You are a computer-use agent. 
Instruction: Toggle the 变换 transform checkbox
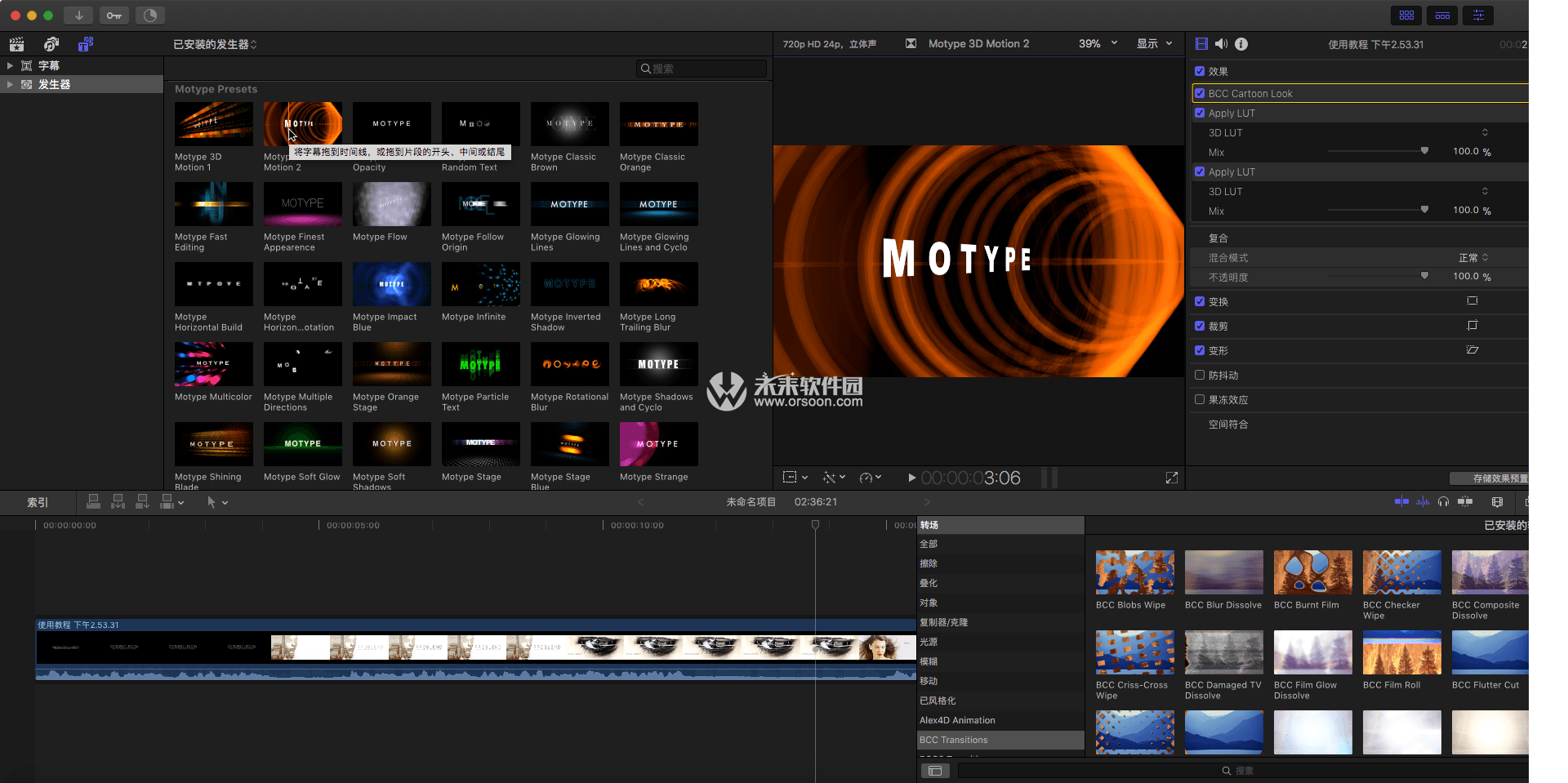1200,301
